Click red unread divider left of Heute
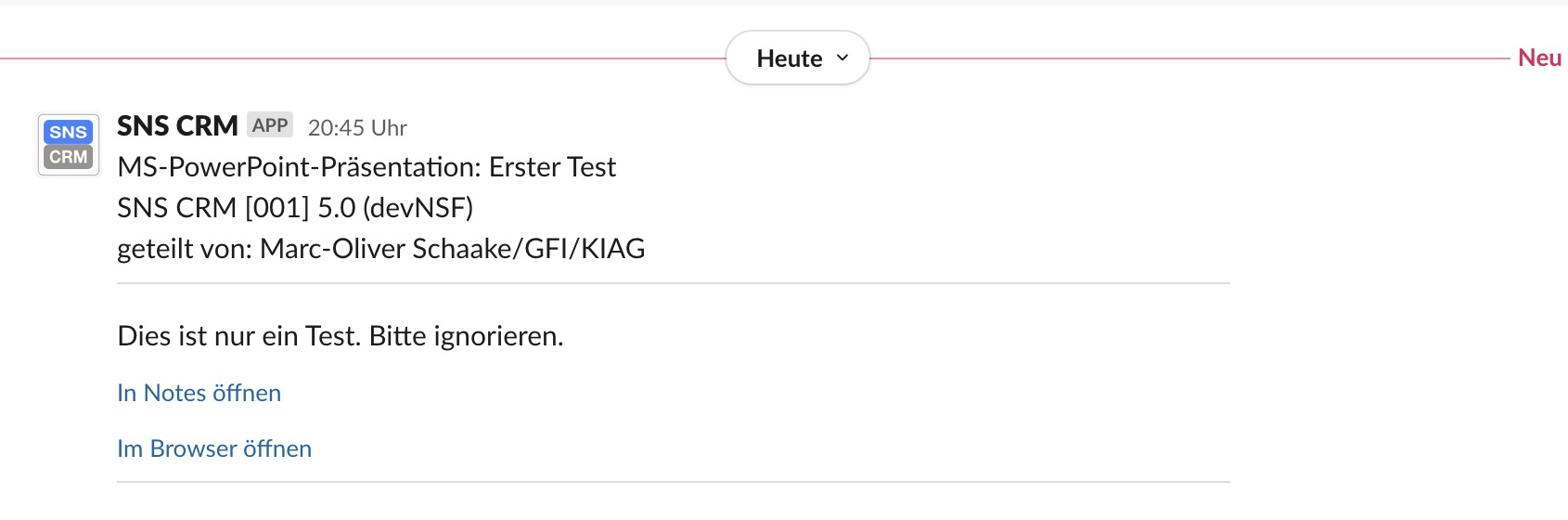The width and height of the screenshot is (1568, 520). [x=363, y=58]
